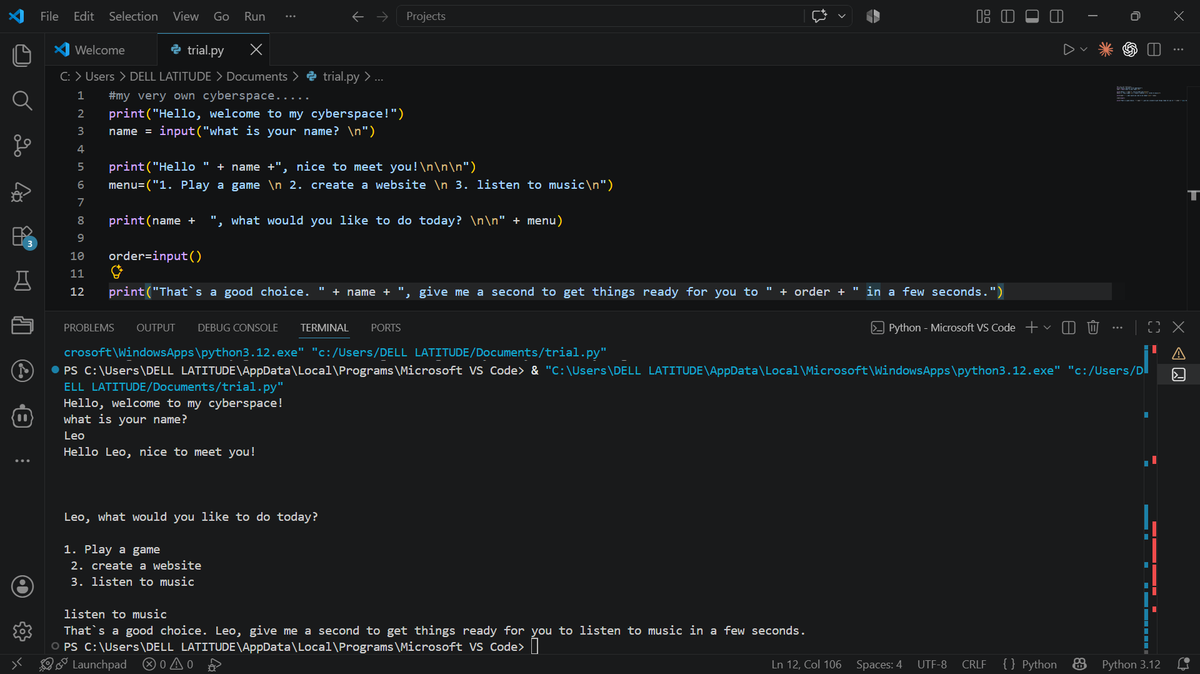Open the new terminal launch profile dropdown

tap(1047, 327)
